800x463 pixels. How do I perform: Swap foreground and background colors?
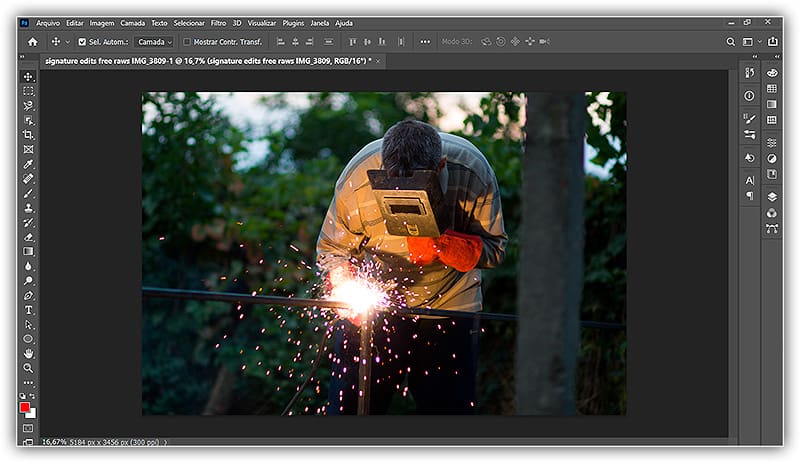pyautogui.click(x=32, y=396)
